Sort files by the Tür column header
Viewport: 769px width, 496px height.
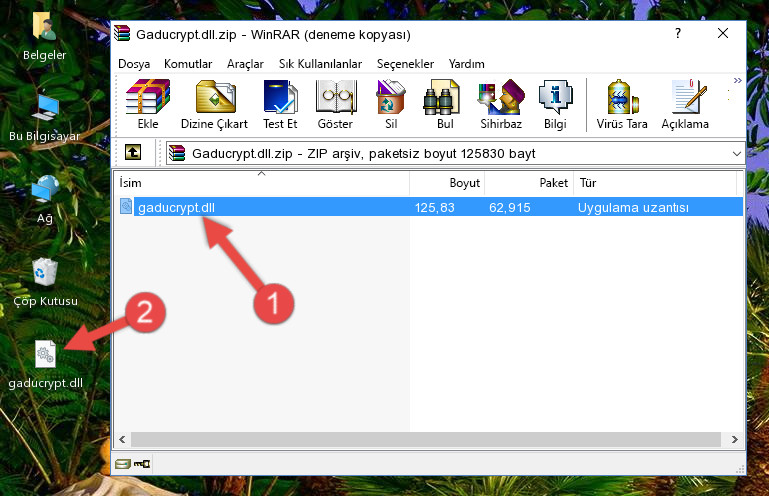tap(655, 183)
